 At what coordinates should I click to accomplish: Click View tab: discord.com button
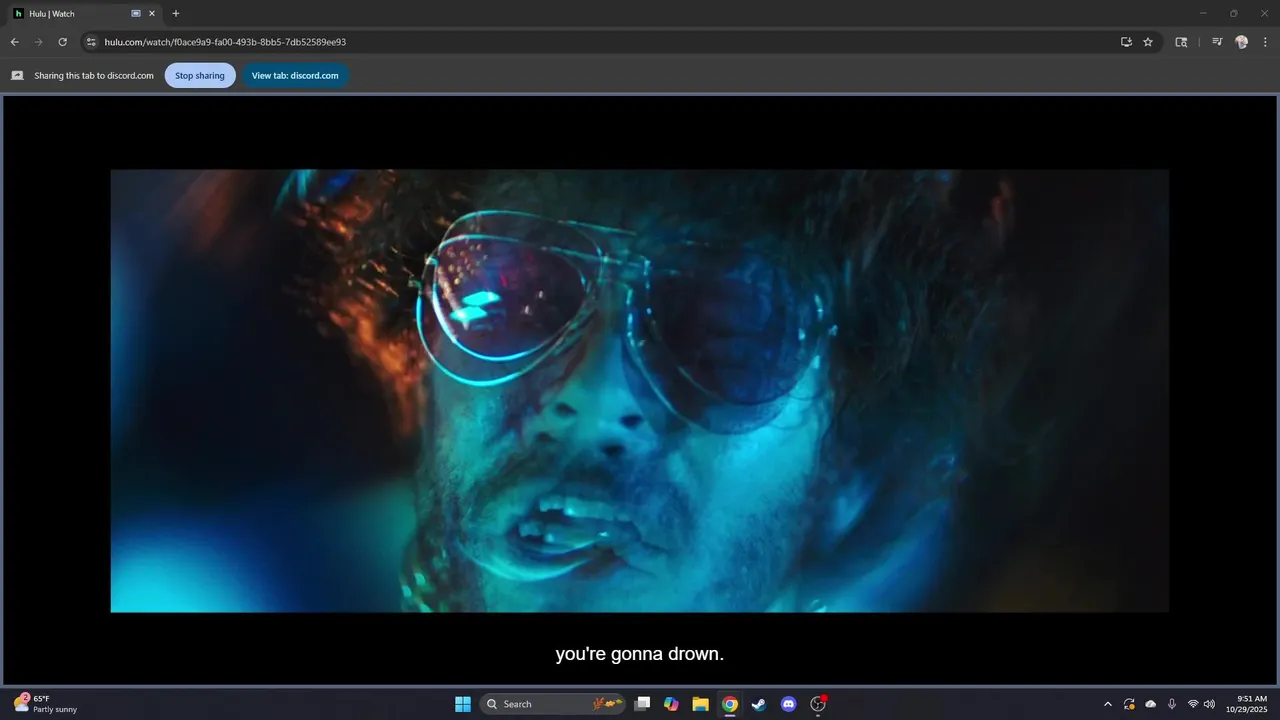click(x=295, y=75)
